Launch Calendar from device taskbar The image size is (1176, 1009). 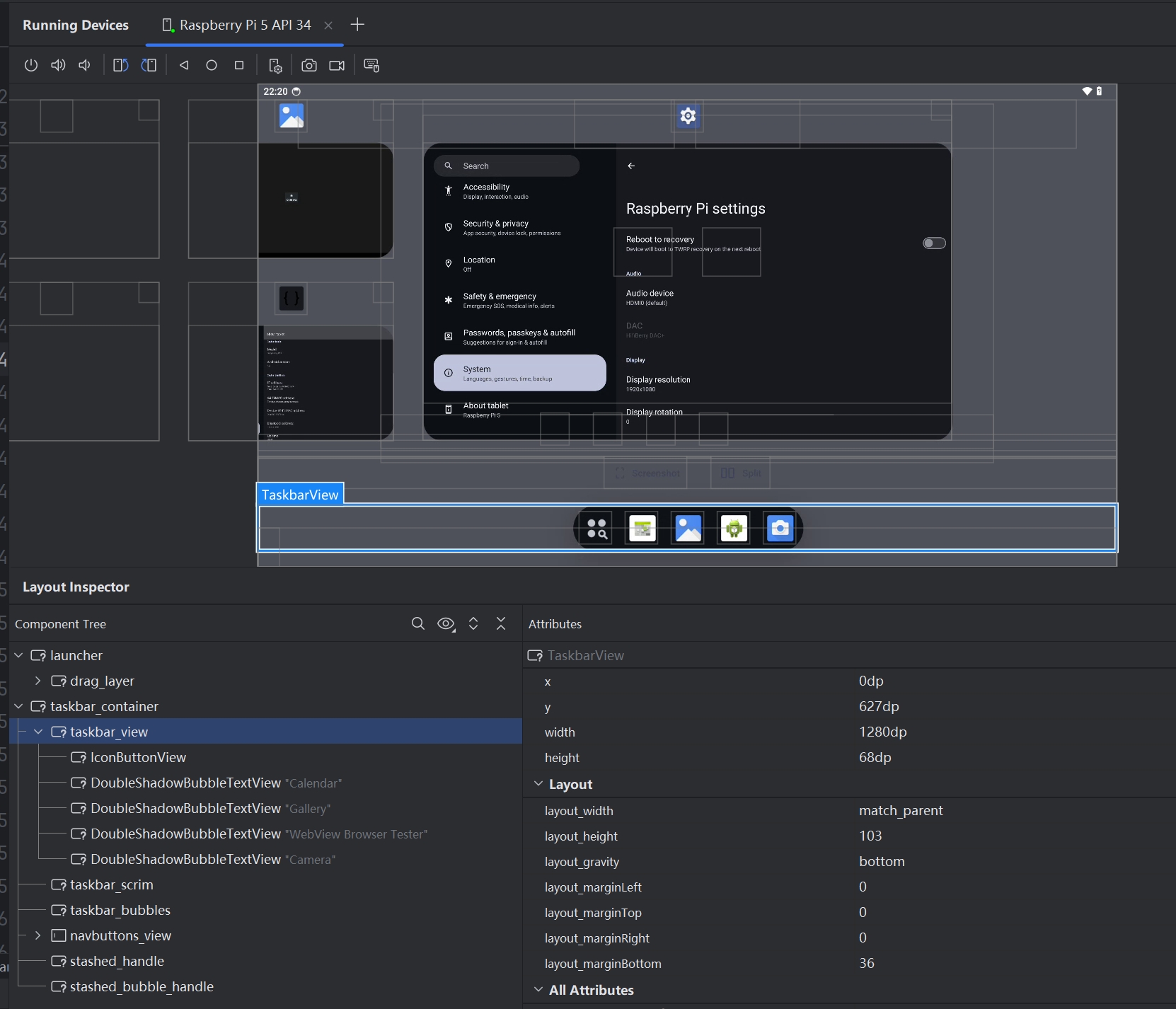(x=642, y=529)
